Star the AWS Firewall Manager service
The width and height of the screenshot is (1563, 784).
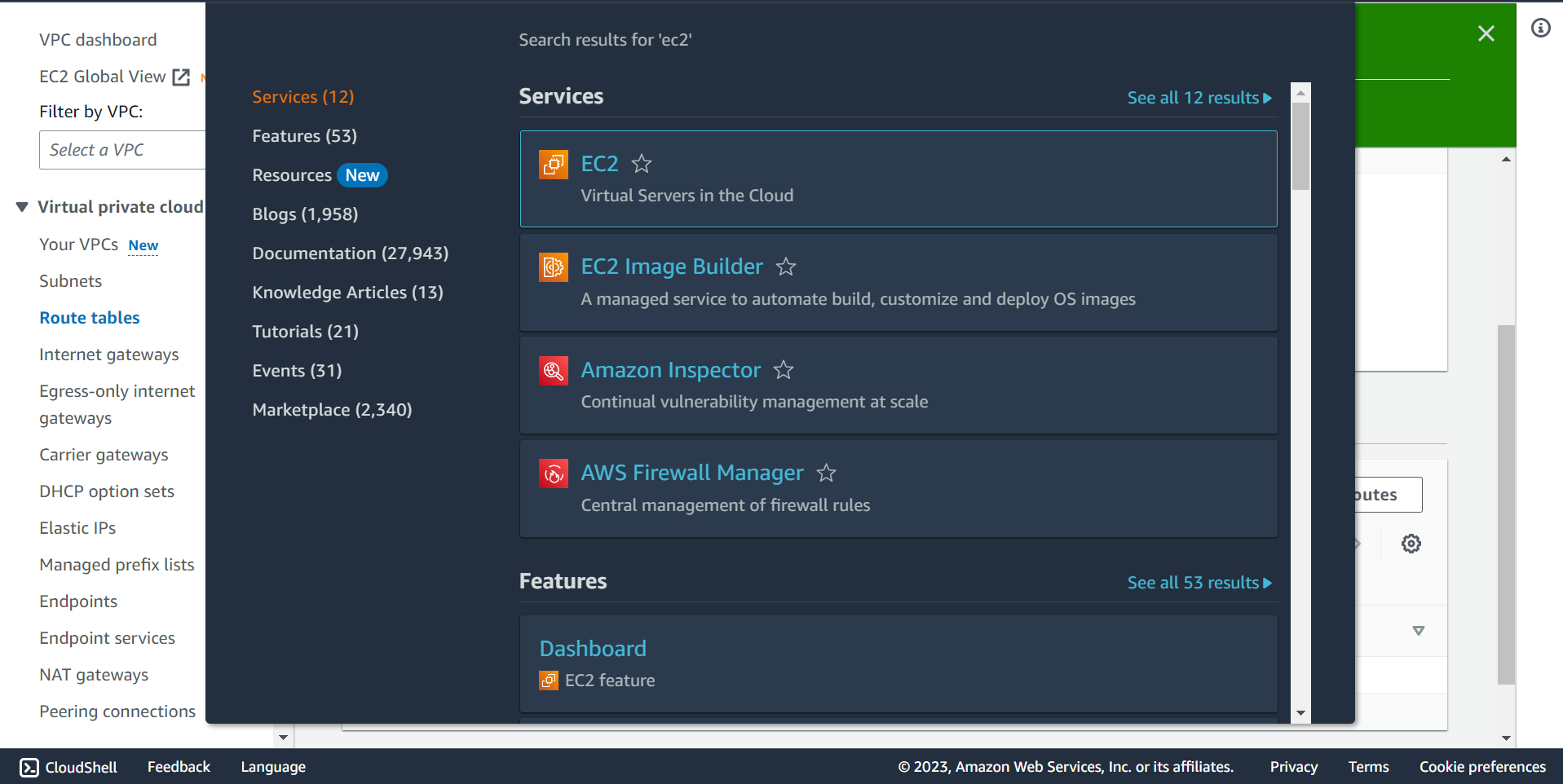[x=827, y=473]
